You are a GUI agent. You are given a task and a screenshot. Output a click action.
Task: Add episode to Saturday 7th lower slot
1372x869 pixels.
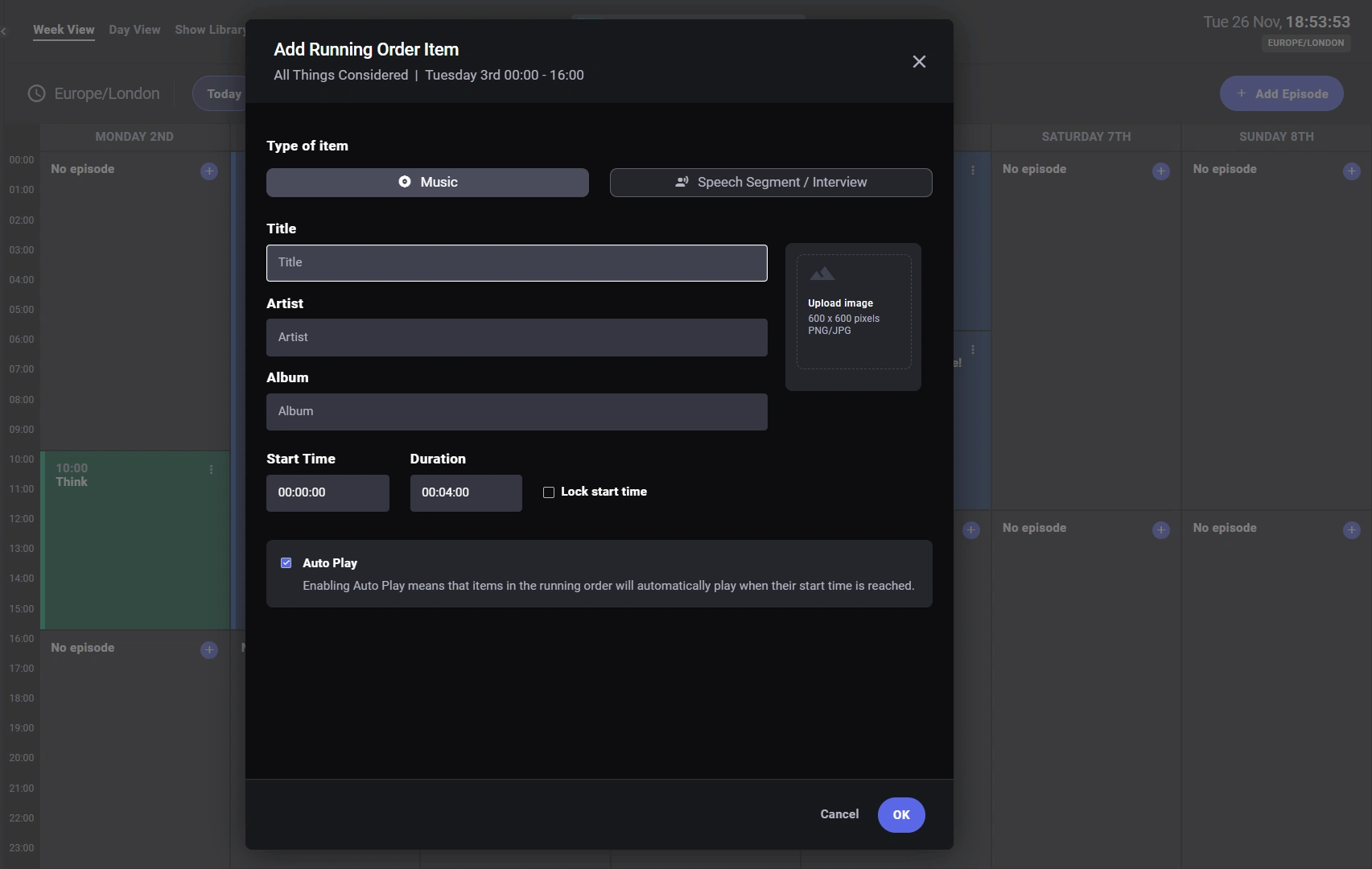(x=1161, y=530)
